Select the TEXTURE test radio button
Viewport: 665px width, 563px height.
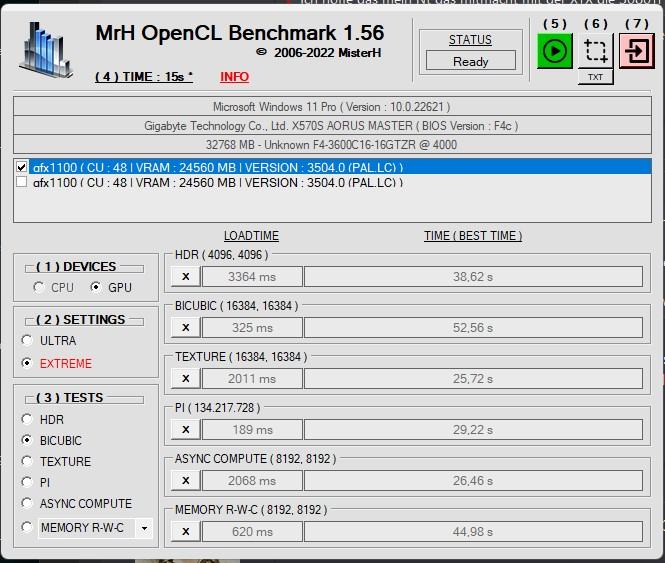point(27,461)
